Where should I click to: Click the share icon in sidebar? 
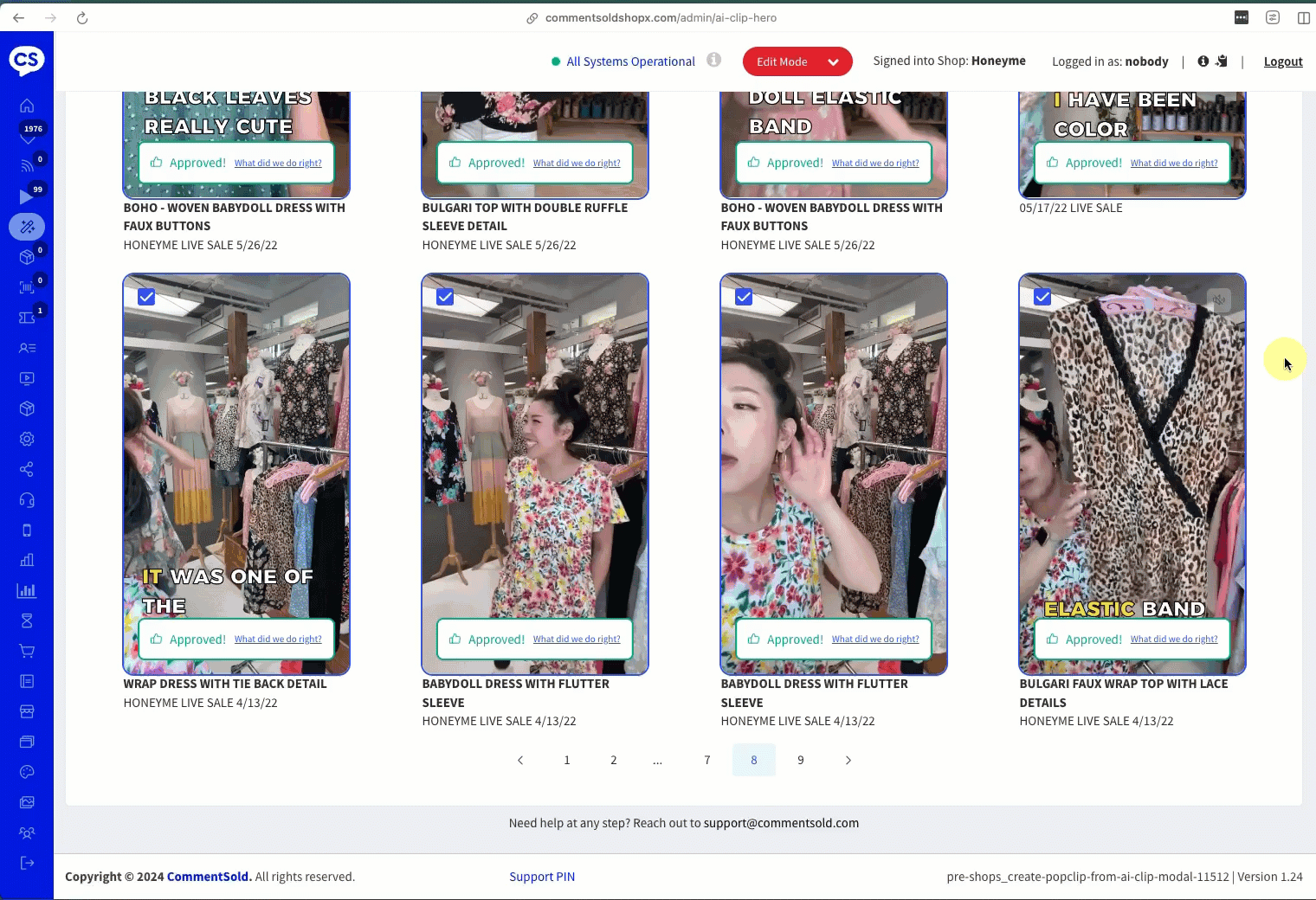[x=27, y=469]
